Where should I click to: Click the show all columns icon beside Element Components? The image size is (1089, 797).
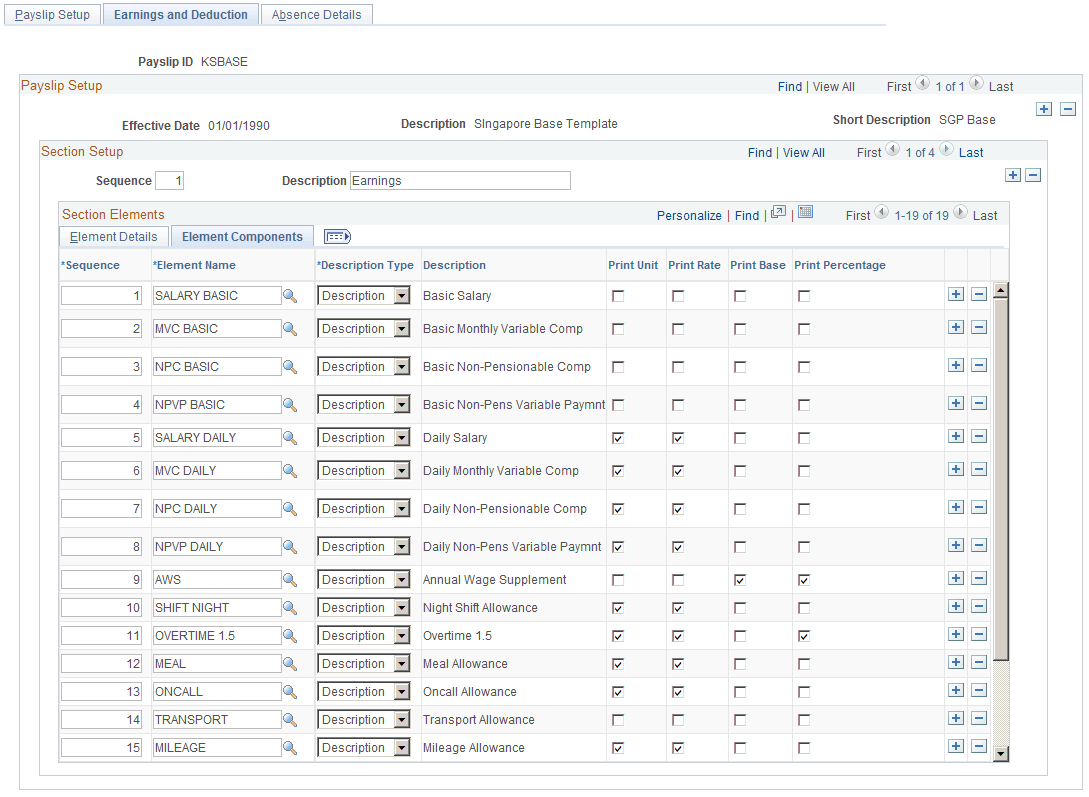[x=336, y=236]
